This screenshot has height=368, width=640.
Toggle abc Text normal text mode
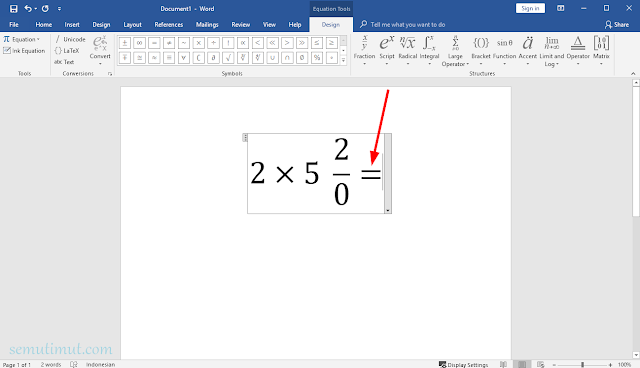(x=64, y=62)
